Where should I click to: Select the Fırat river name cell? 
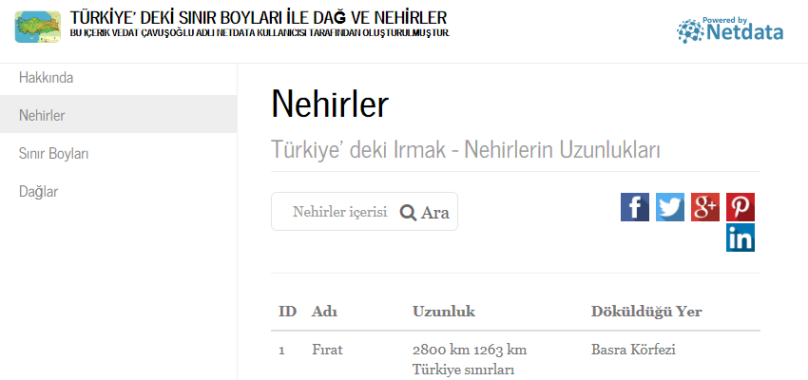click(327, 350)
